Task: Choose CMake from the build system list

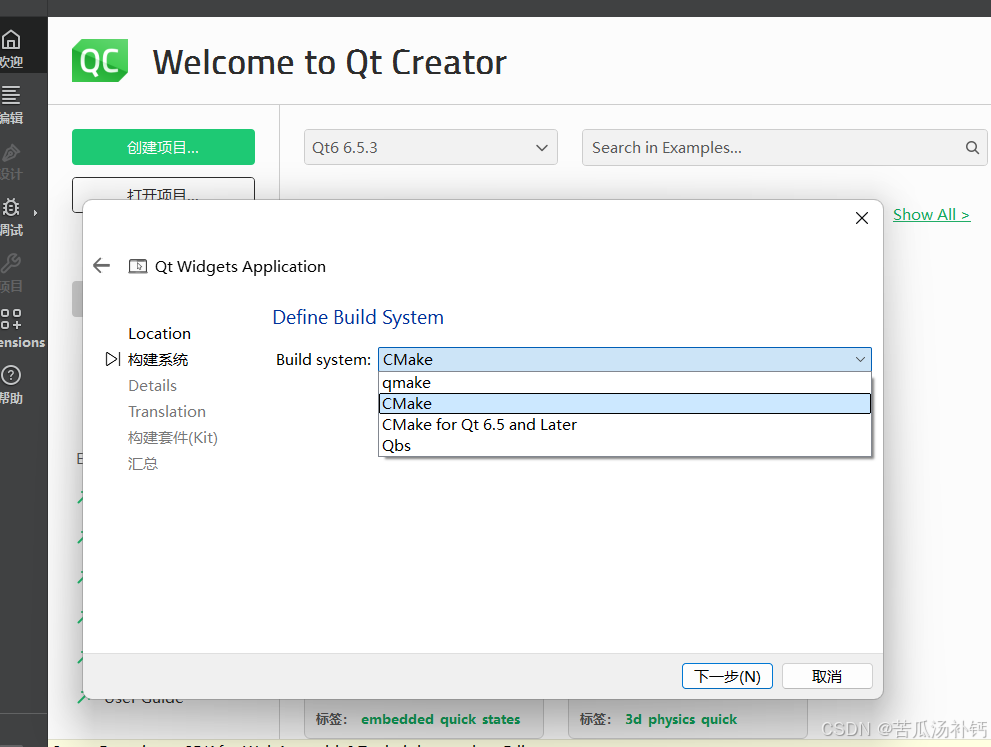Action: 624,404
